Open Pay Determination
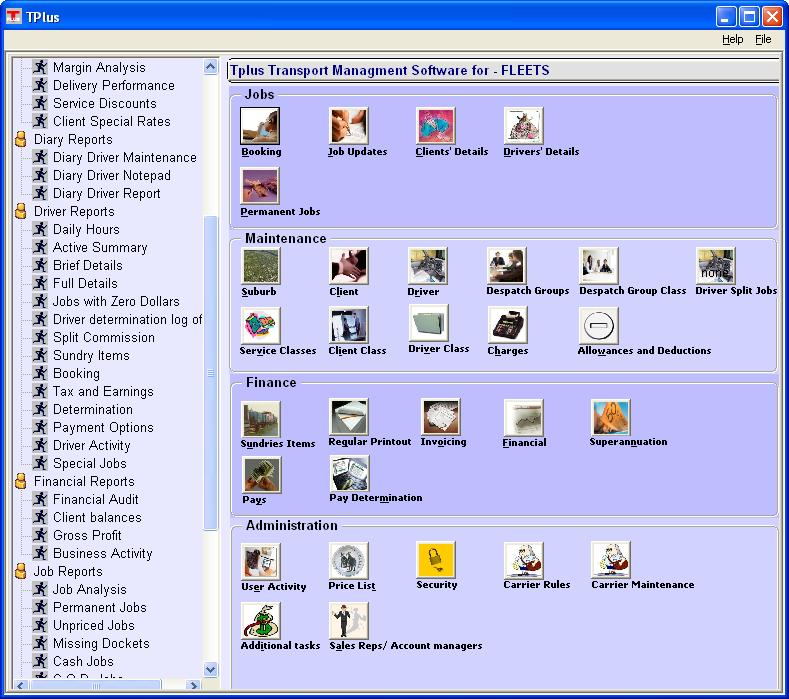Image resolution: width=789 pixels, height=699 pixels. [350, 473]
